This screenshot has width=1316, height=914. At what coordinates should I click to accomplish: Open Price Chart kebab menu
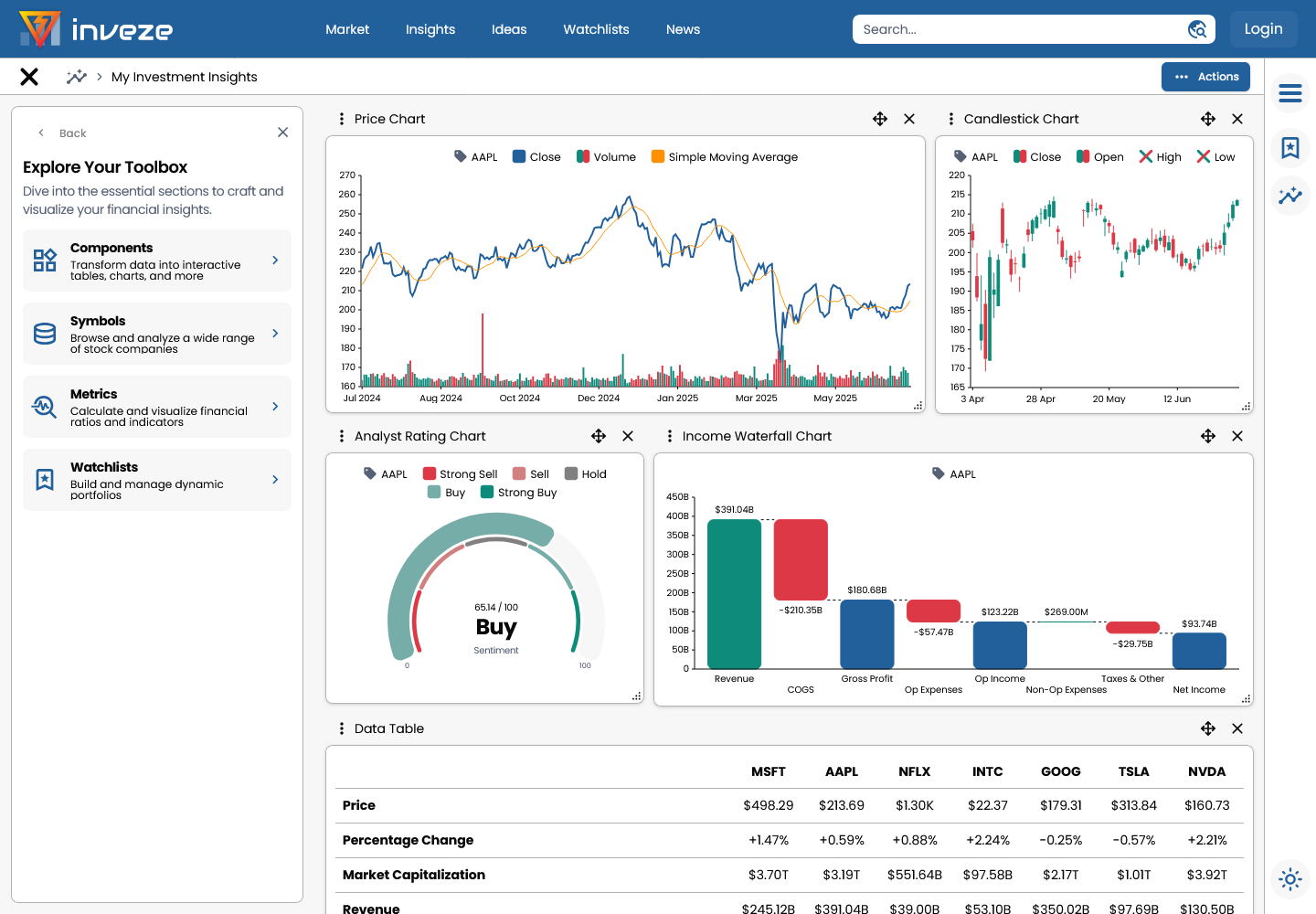click(342, 119)
